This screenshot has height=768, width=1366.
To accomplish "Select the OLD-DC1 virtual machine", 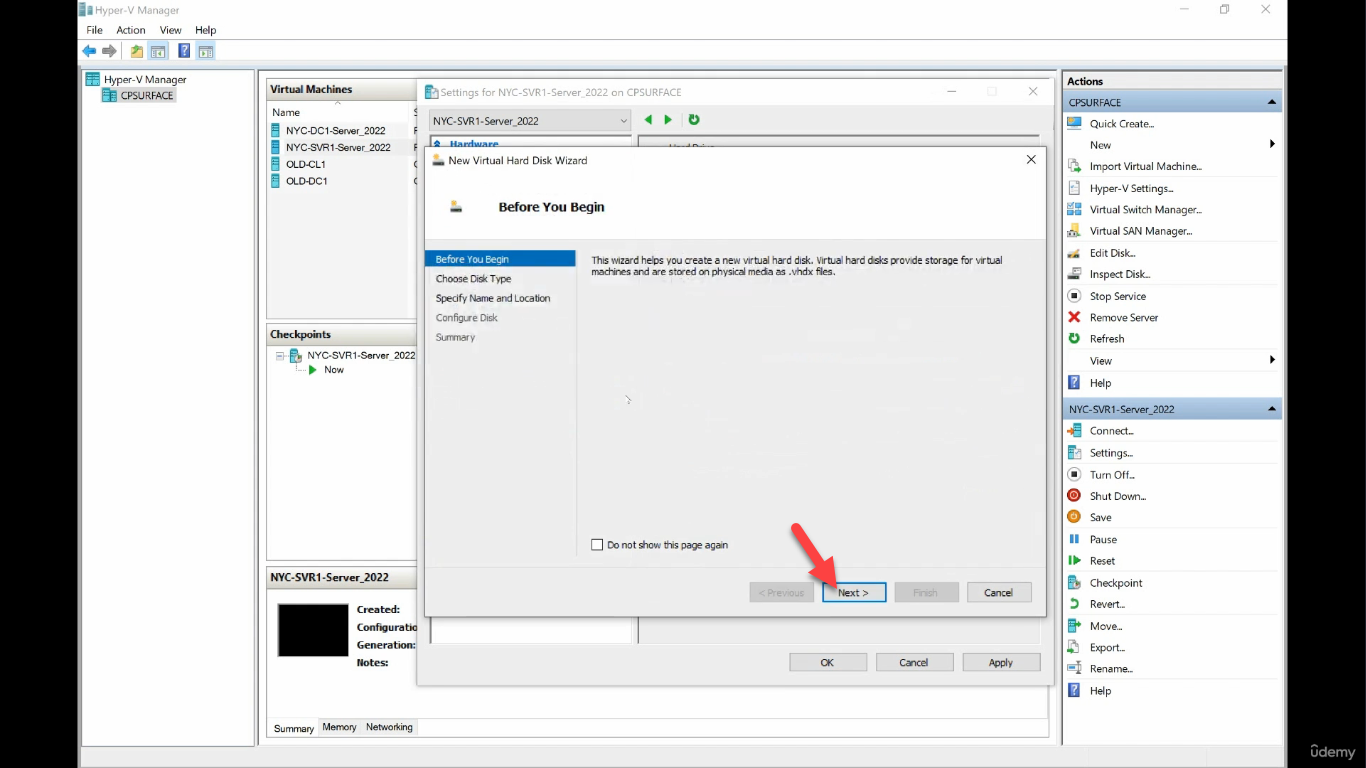I will 306,181.
